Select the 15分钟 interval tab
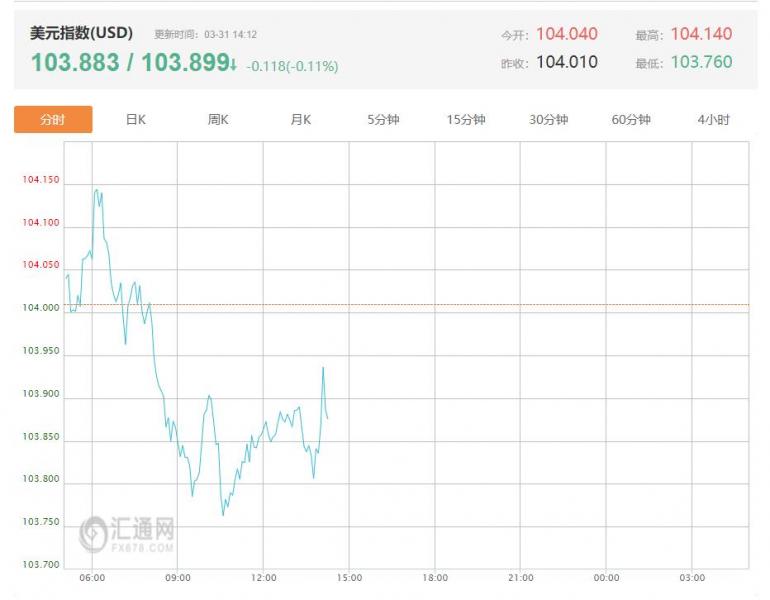This screenshot has width=770, height=600. [466, 120]
